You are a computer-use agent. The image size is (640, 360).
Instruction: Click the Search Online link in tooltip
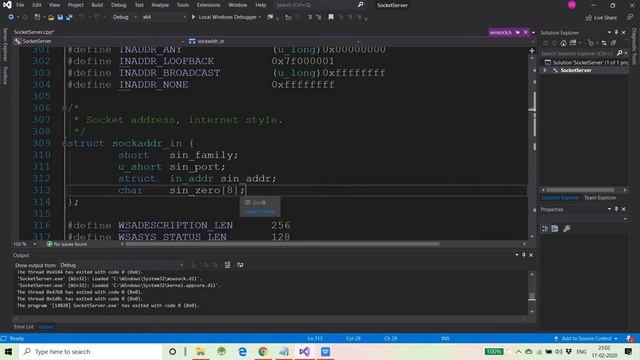point(260,211)
